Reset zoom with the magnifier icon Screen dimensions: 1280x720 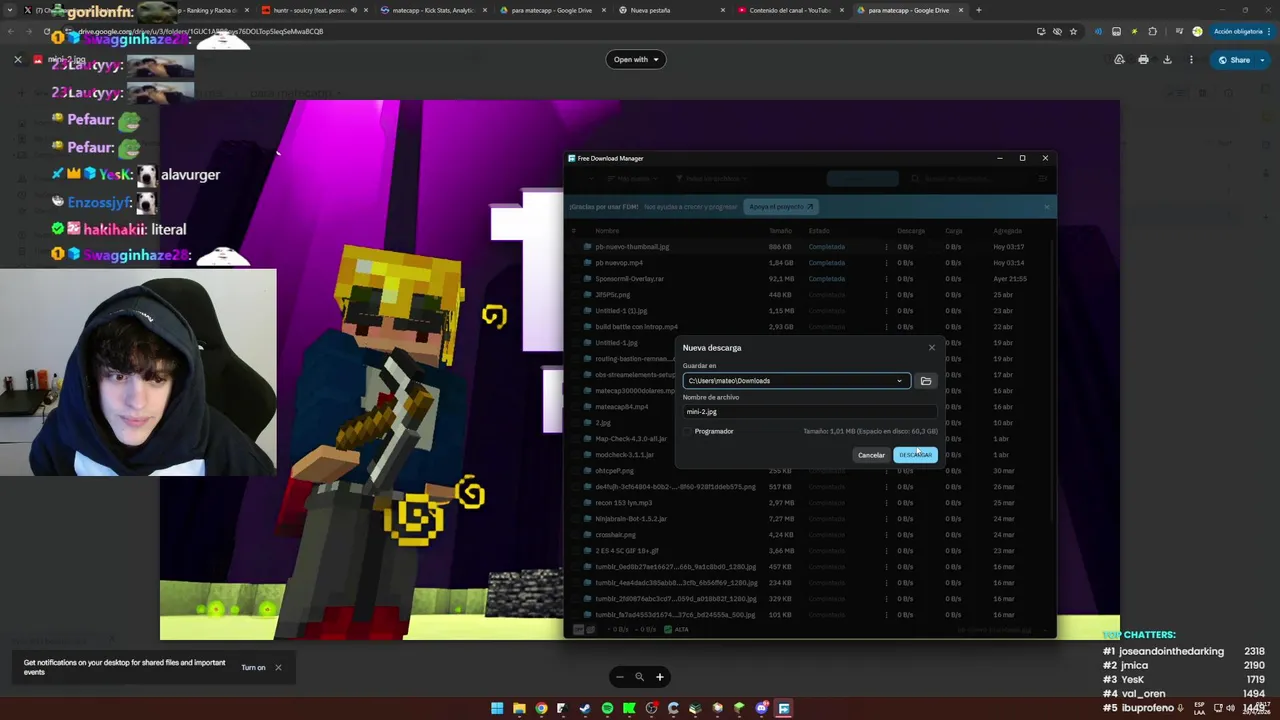point(639,677)
